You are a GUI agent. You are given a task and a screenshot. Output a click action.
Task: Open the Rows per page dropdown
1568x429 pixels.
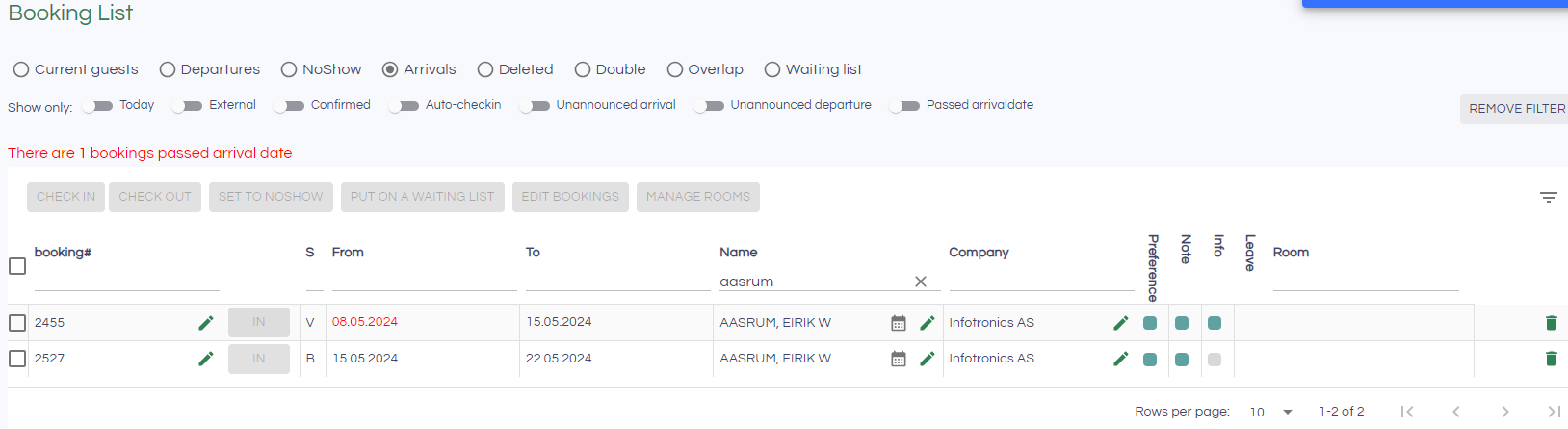click(1271, 412)
